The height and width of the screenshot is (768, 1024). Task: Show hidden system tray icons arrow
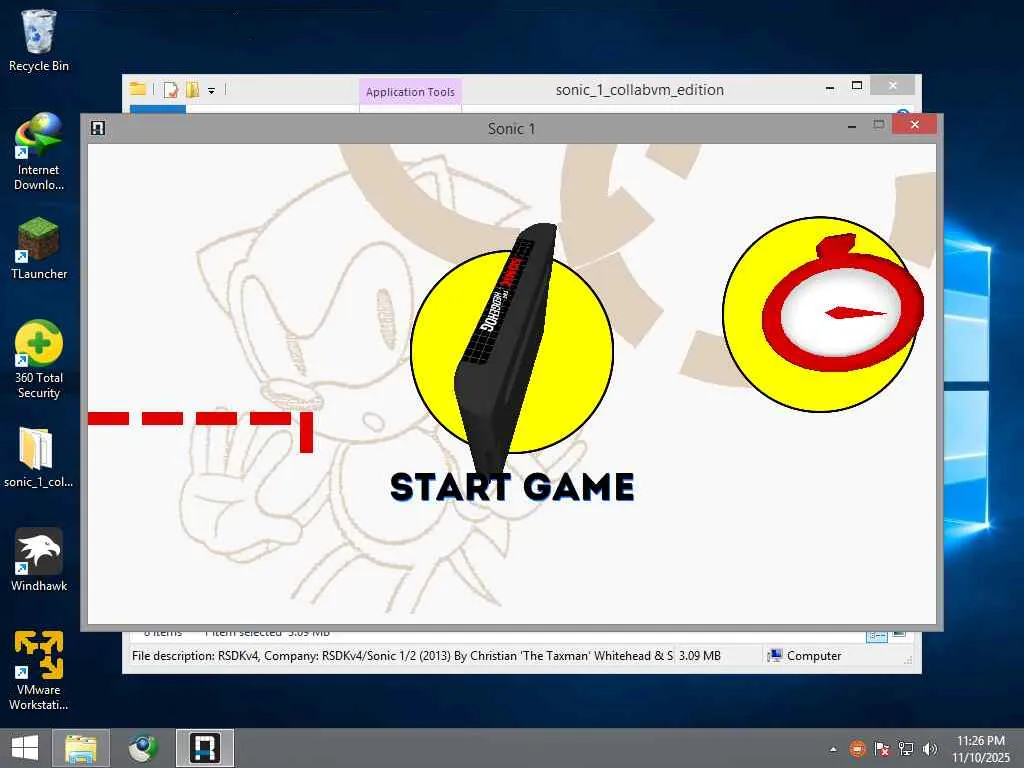pyautogui.click(x=833, y=749)
